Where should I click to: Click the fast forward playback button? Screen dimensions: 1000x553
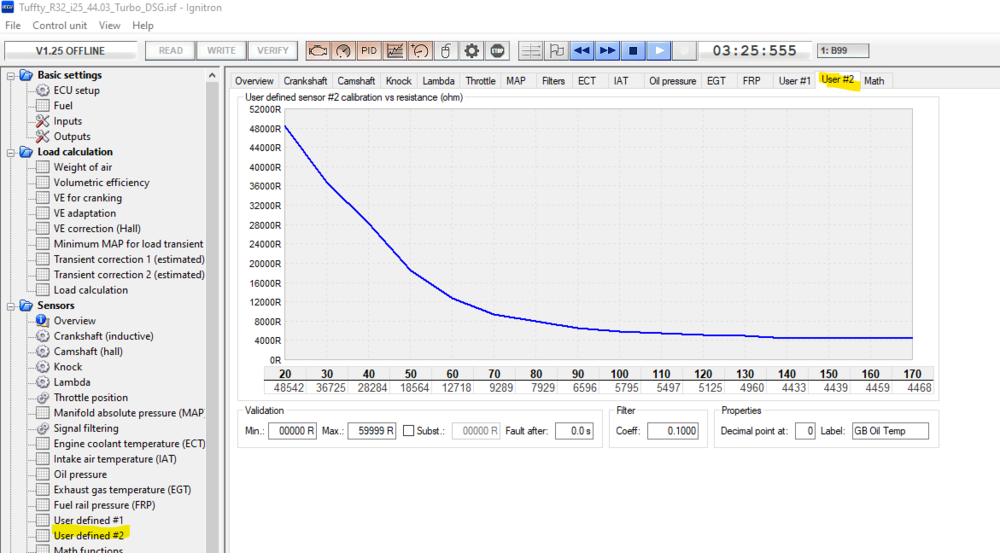(x=607, y=50)
